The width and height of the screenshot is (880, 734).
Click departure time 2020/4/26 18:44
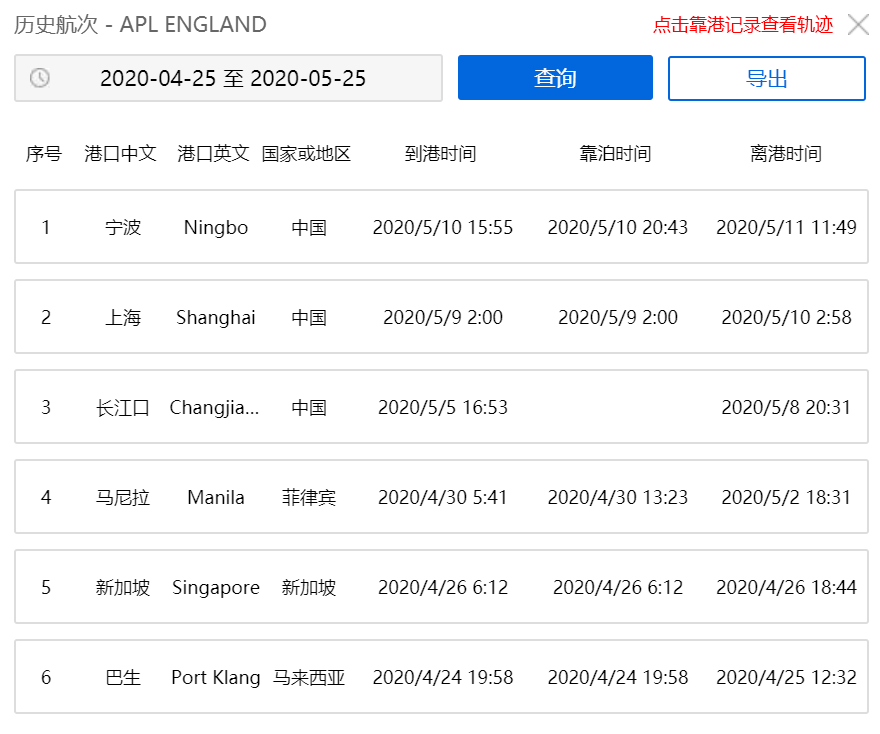(x=786, y=588)
